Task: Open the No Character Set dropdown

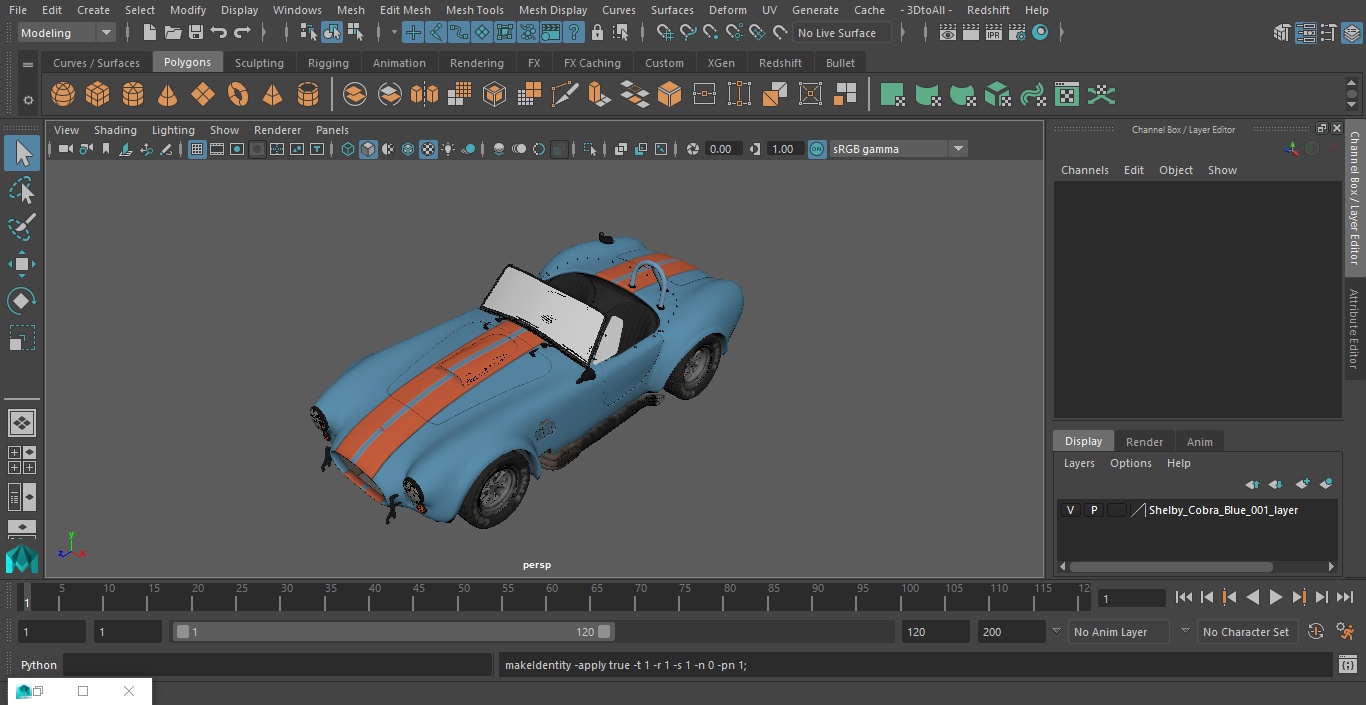Action: [x=1247, y=632]
